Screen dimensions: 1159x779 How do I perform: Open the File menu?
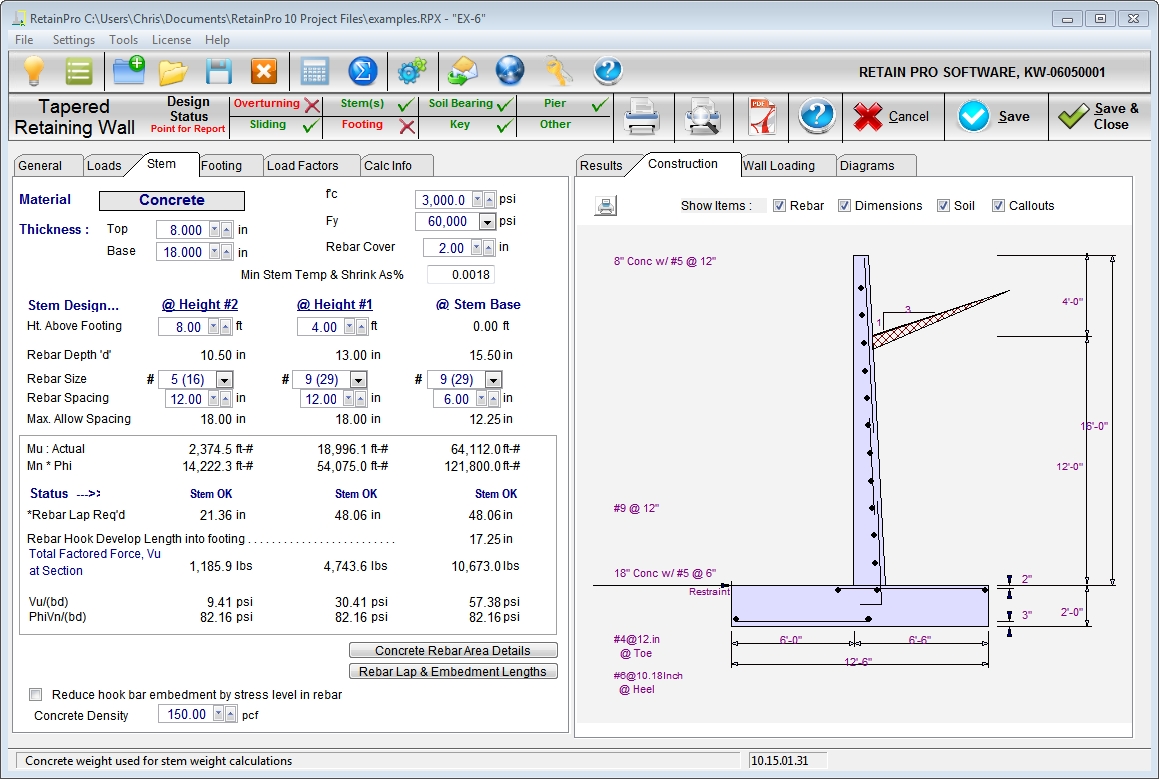(x=24, y=40)
